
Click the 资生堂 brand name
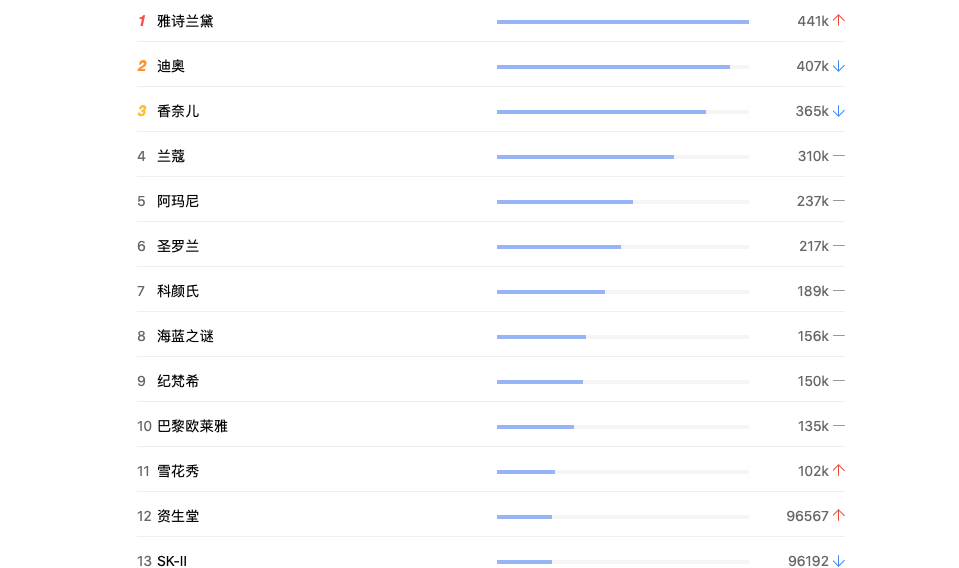click(178, 516)
